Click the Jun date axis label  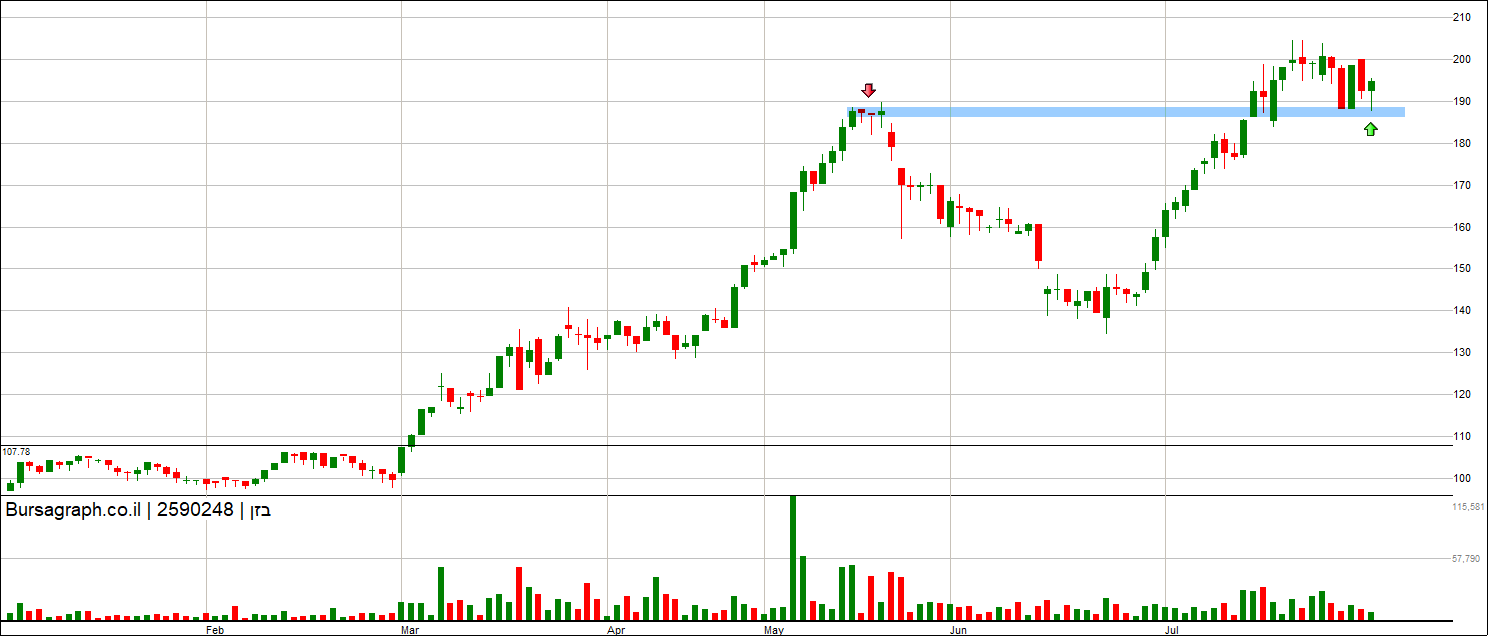pyautogui.click(x=959, y=630)
